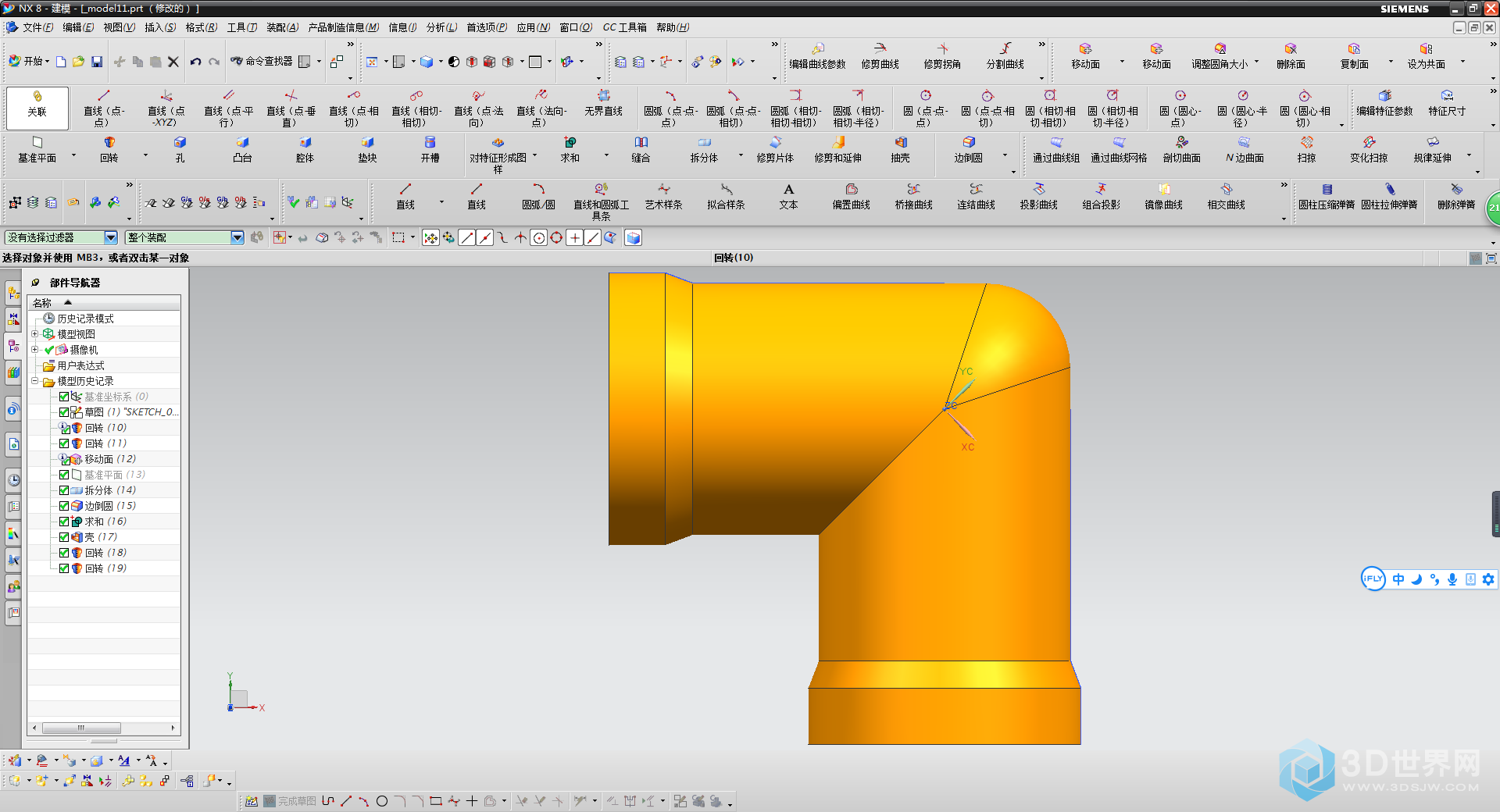The width and height of the screenshot is (1500, 812).
Task: Click the 修剪片体 (Trim Sheet) tool
Action: pos(775,148)
